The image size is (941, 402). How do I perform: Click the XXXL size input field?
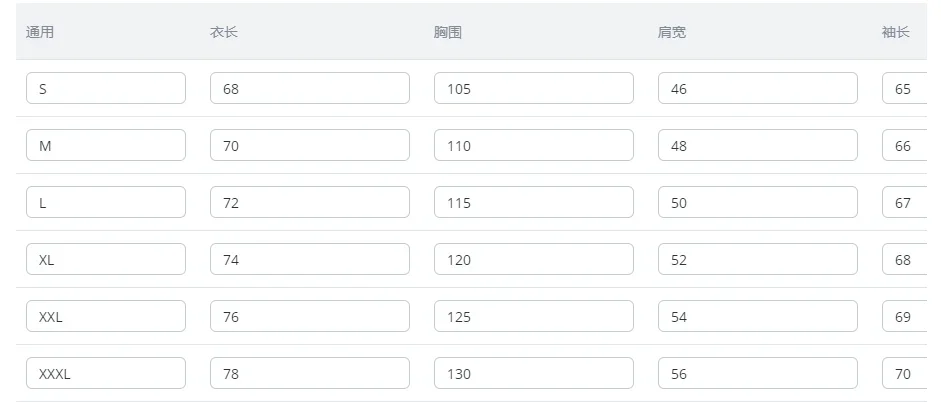[x=106, y=373]
